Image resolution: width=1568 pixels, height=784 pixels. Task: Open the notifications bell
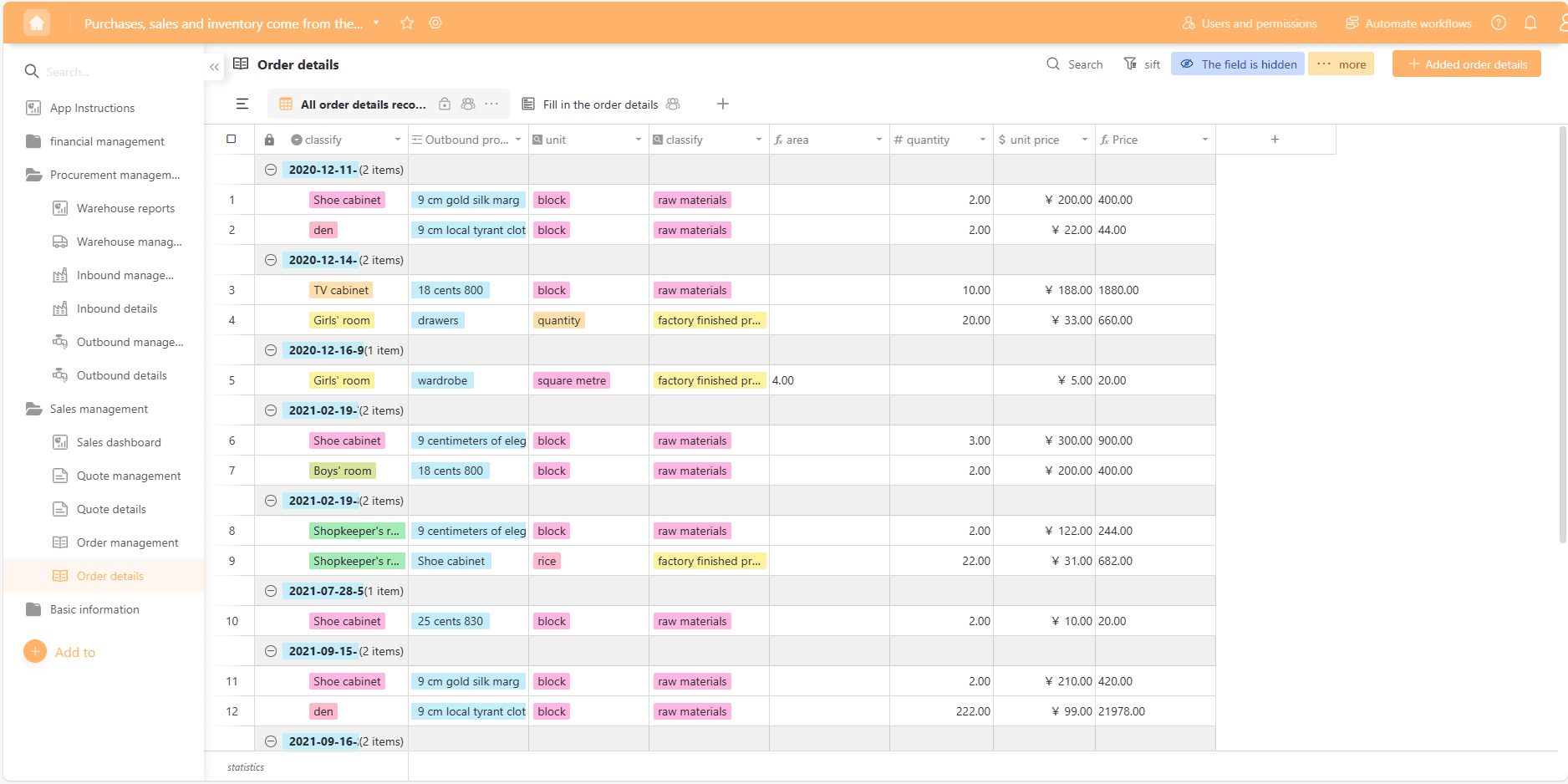(1530, 23)
